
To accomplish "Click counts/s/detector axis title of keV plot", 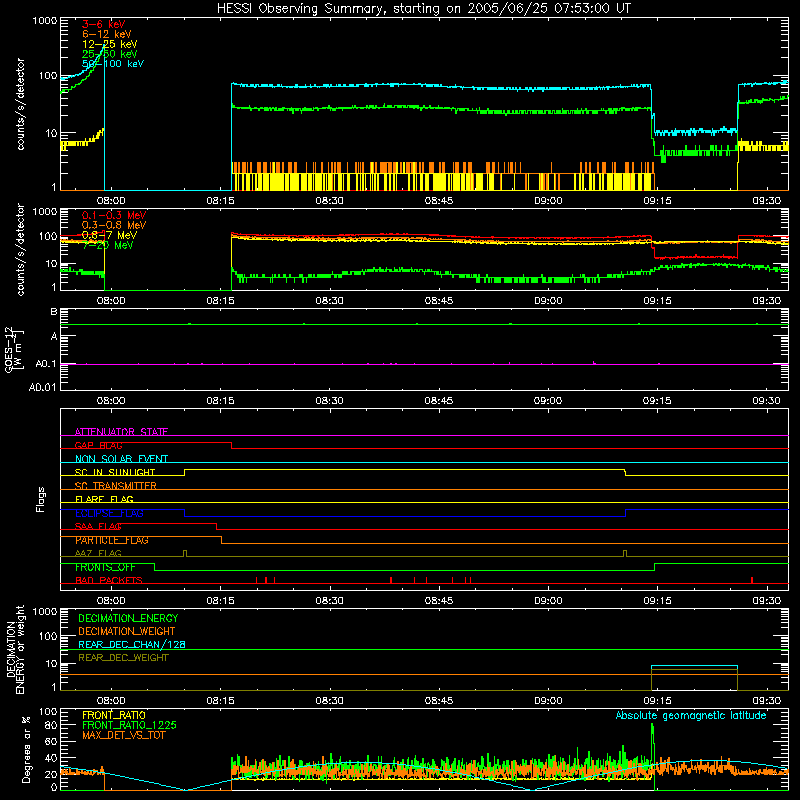I will point(20,104).
